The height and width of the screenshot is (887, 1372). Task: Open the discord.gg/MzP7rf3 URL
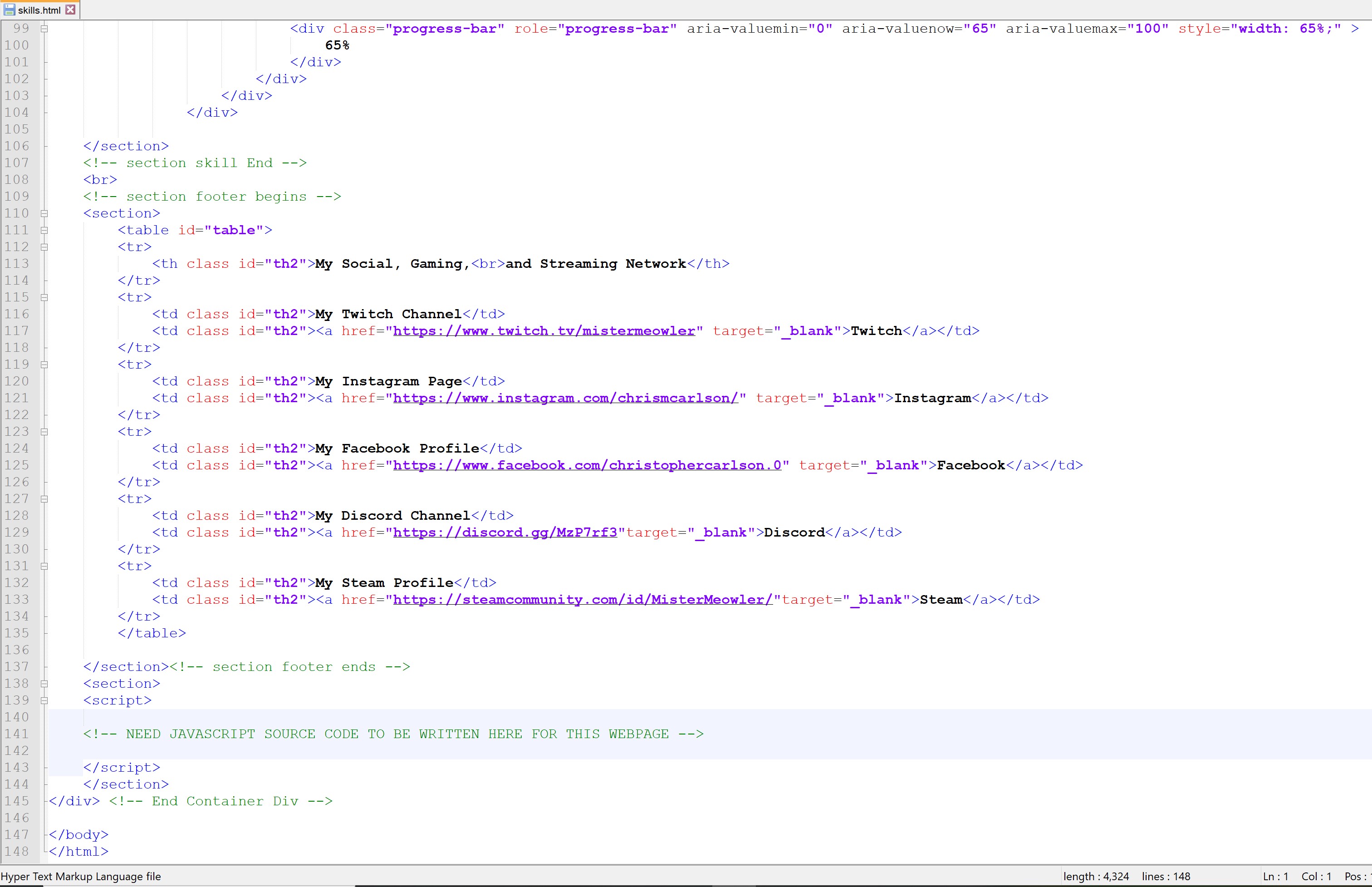tap(505, 532)
